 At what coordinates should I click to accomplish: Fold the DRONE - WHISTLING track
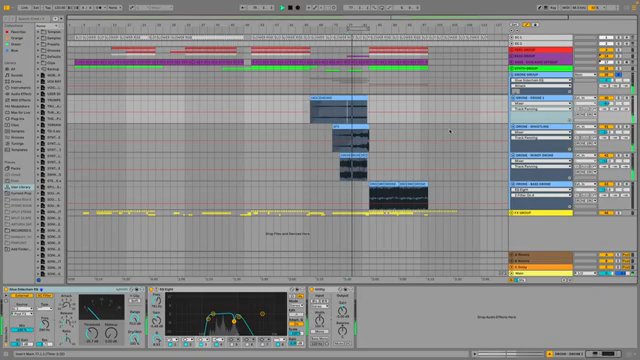coord(513,127)
